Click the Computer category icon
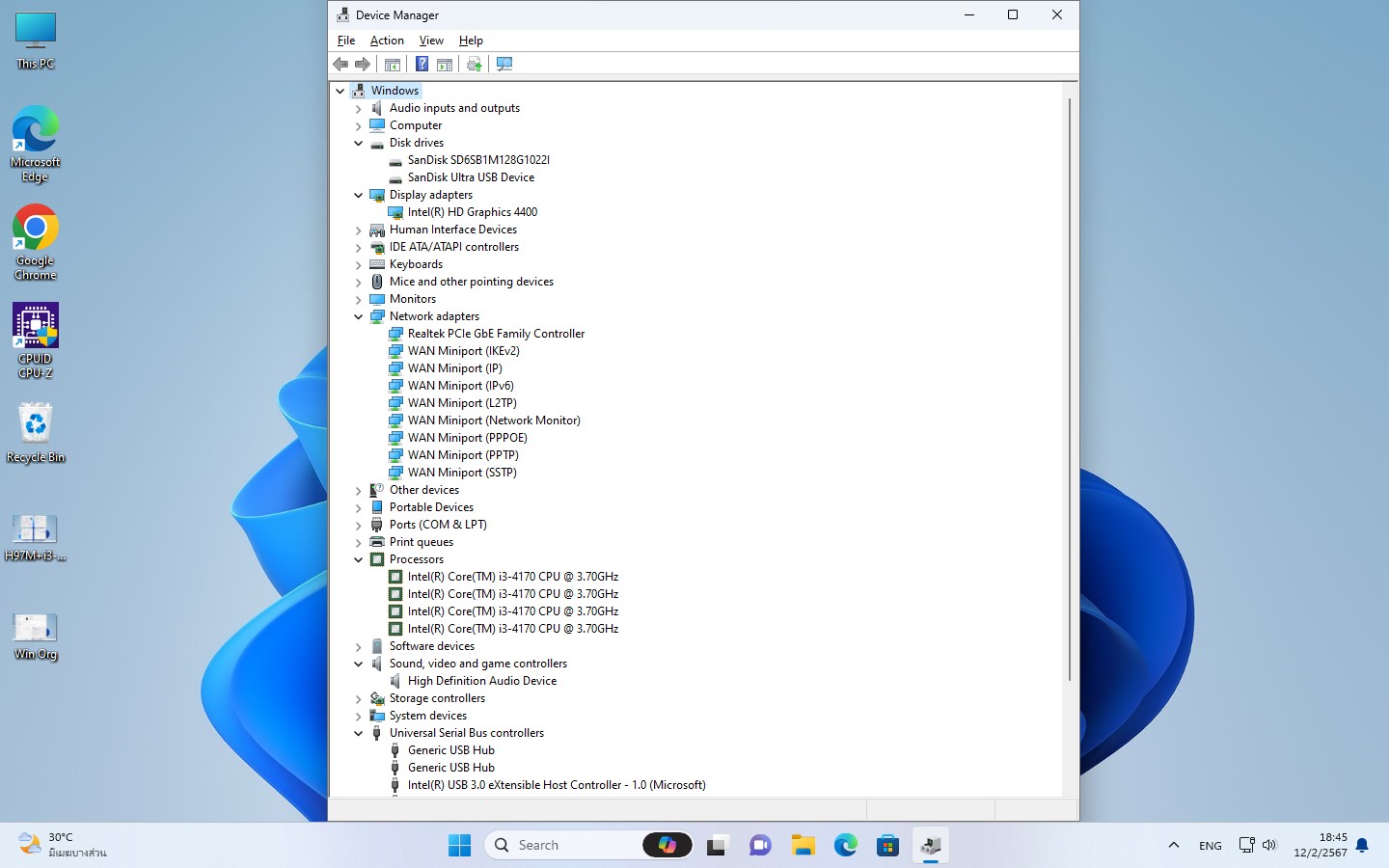This screenshot has height=868, width=1389. [377, 125]
